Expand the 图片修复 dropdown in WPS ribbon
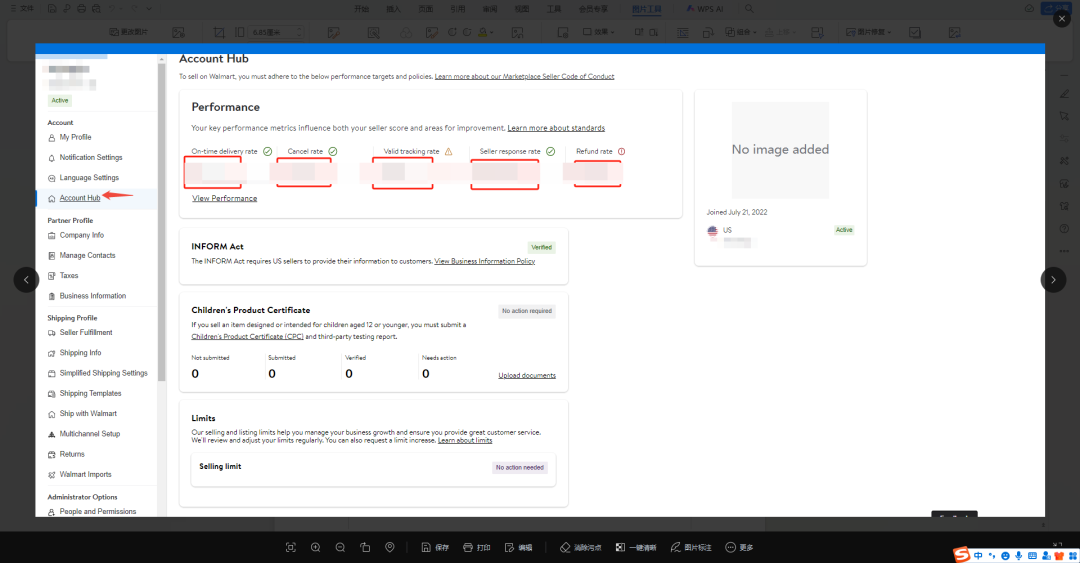This screenshot has width=1080, height=563. 869,32
